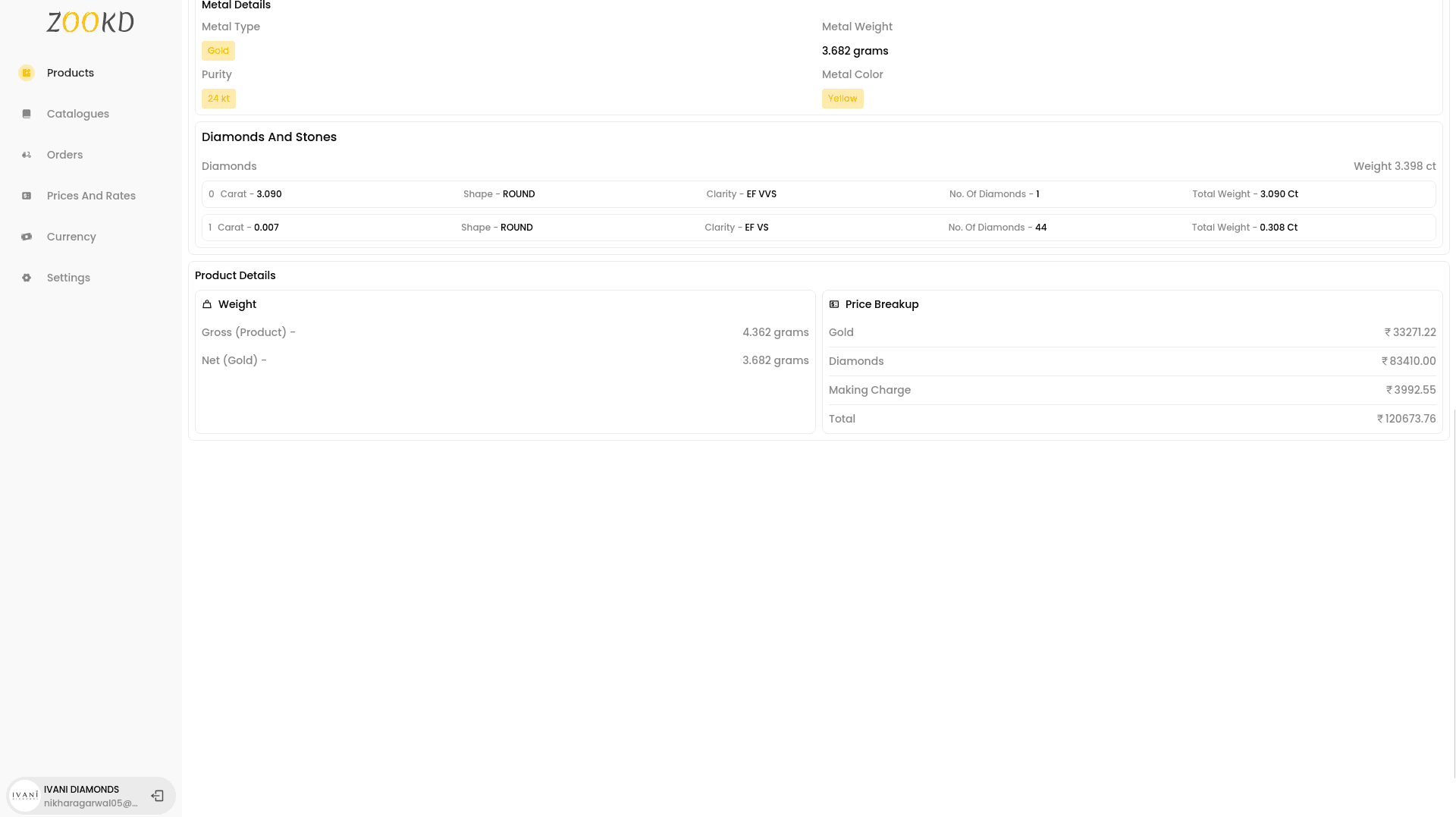The height and width of the screenshot is (817, 1456).
Task: Click the weight scale icon in Product Details
Action: coord(208,303)
